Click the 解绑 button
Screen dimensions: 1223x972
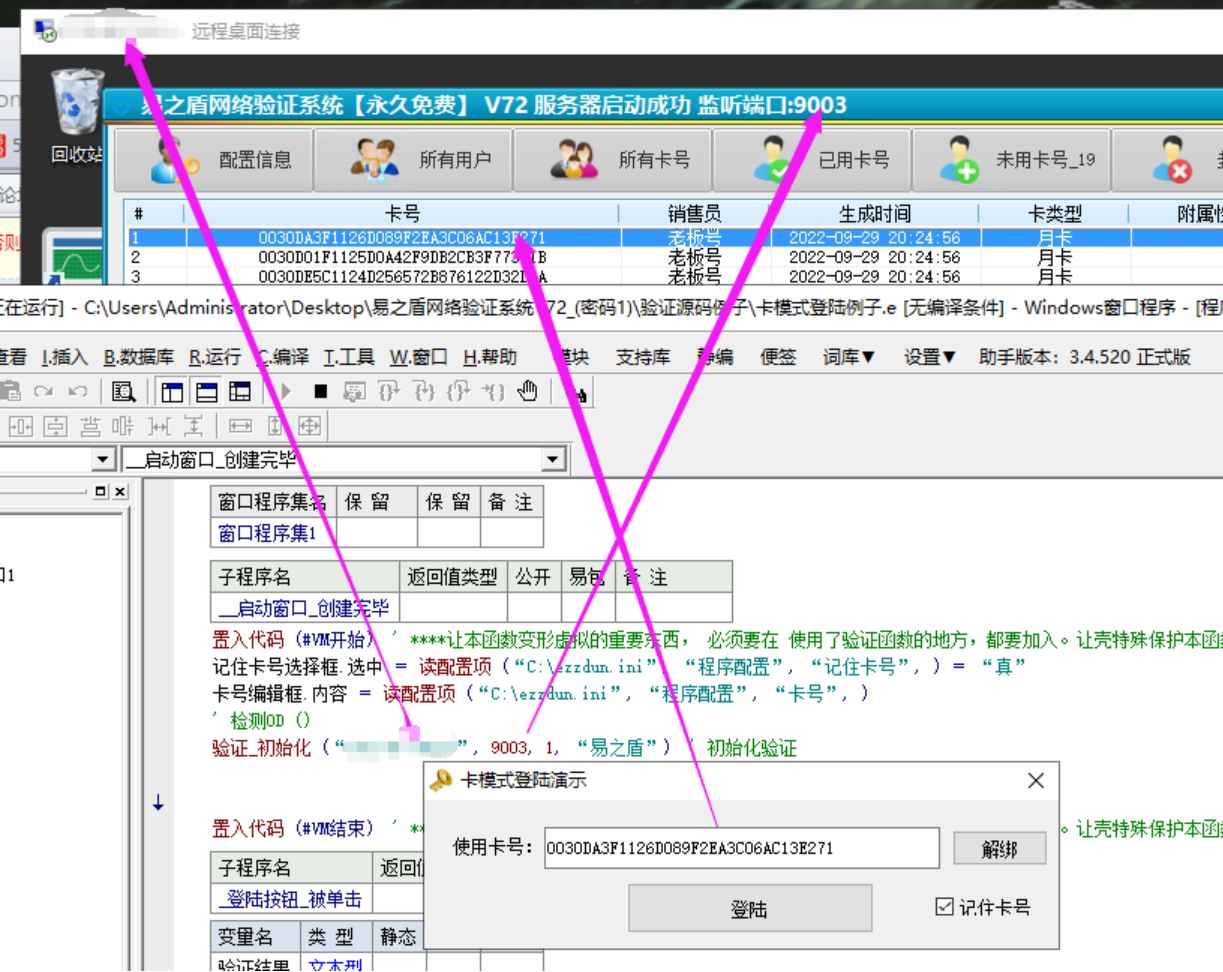[x=1000, y=848]
